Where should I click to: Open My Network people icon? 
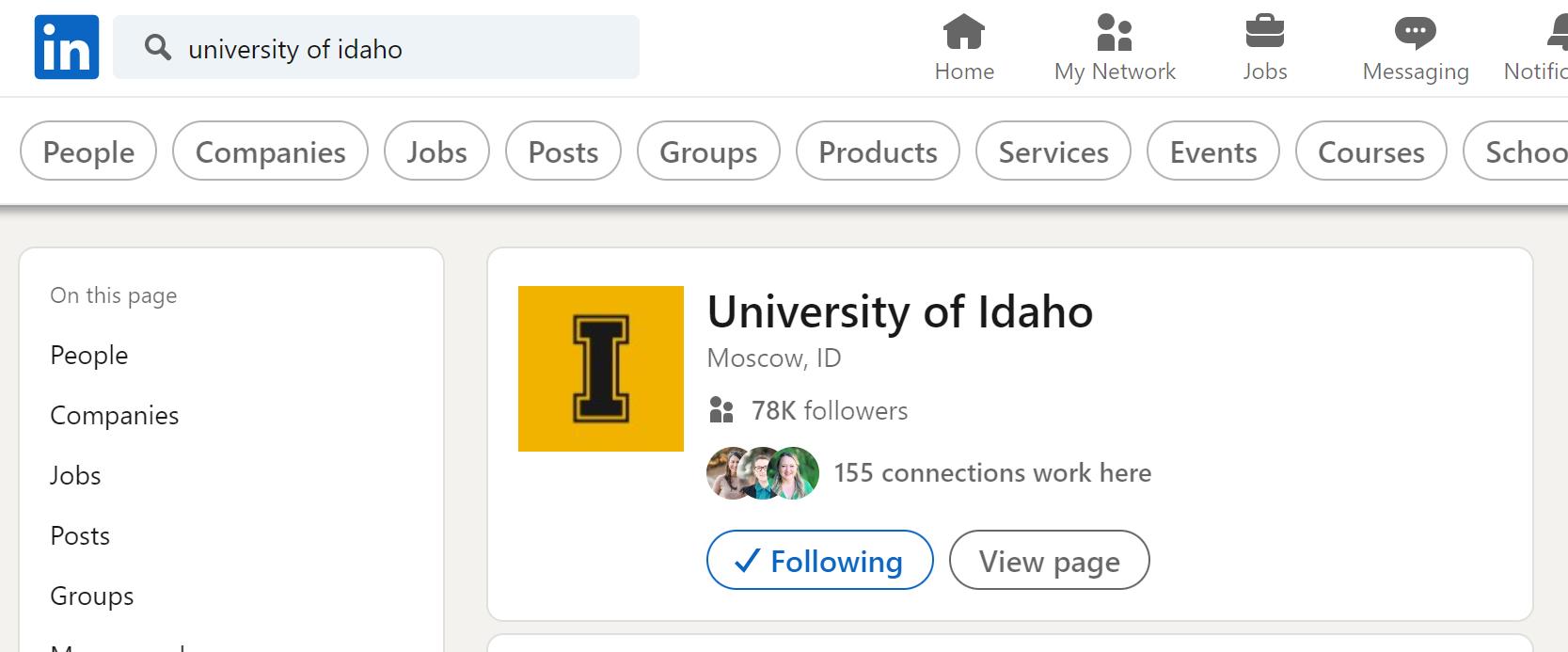pyautogui.click(x=1114, y=32)
